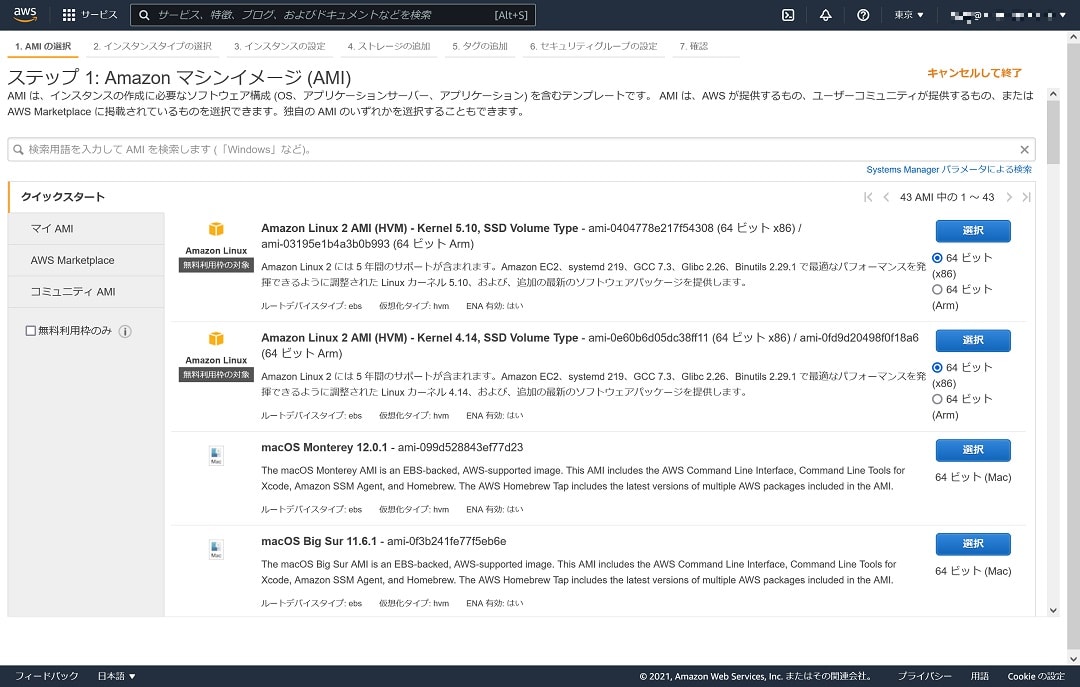Open the コミュニティ AMI category
This screenshot has height=687, width=1080.
86,292
